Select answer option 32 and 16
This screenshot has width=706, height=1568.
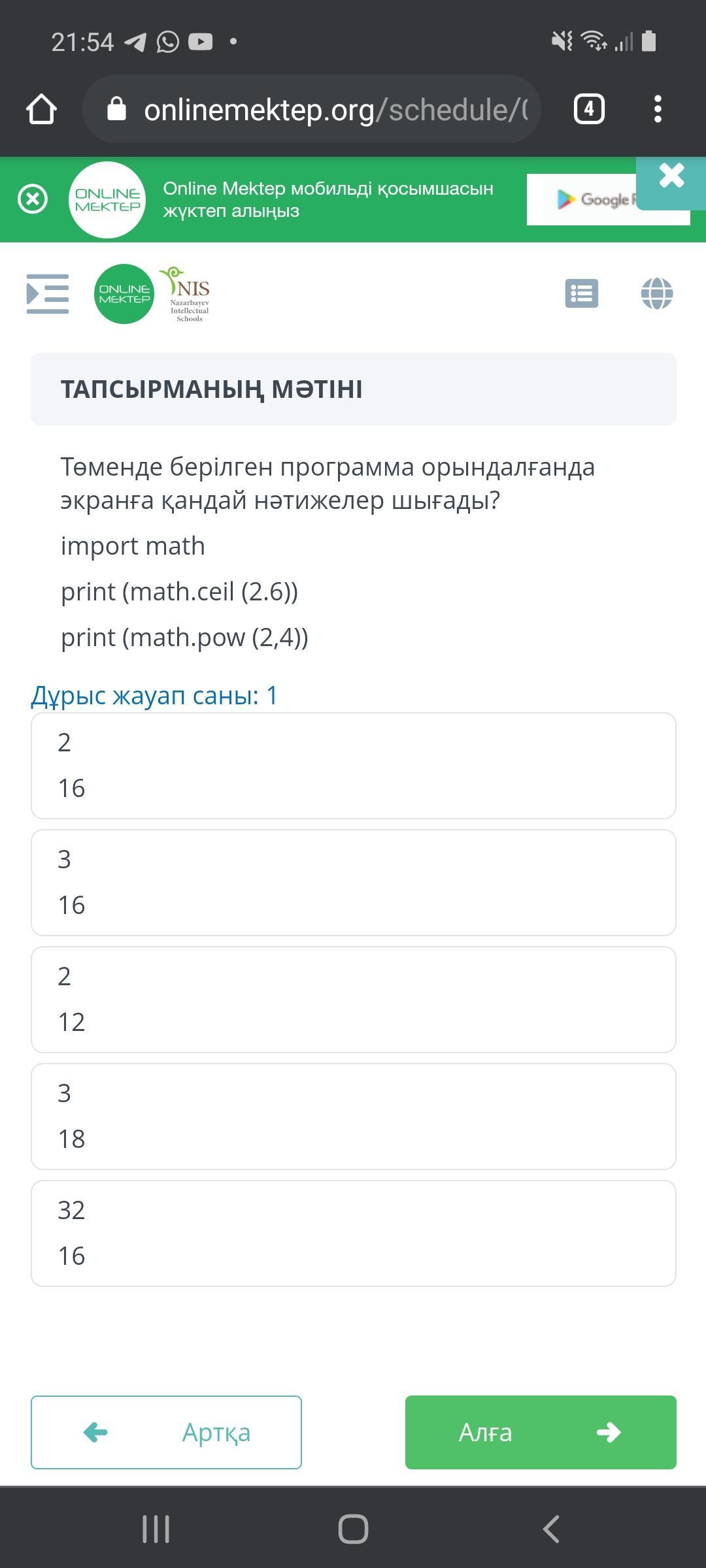(x=353, y=1233)
